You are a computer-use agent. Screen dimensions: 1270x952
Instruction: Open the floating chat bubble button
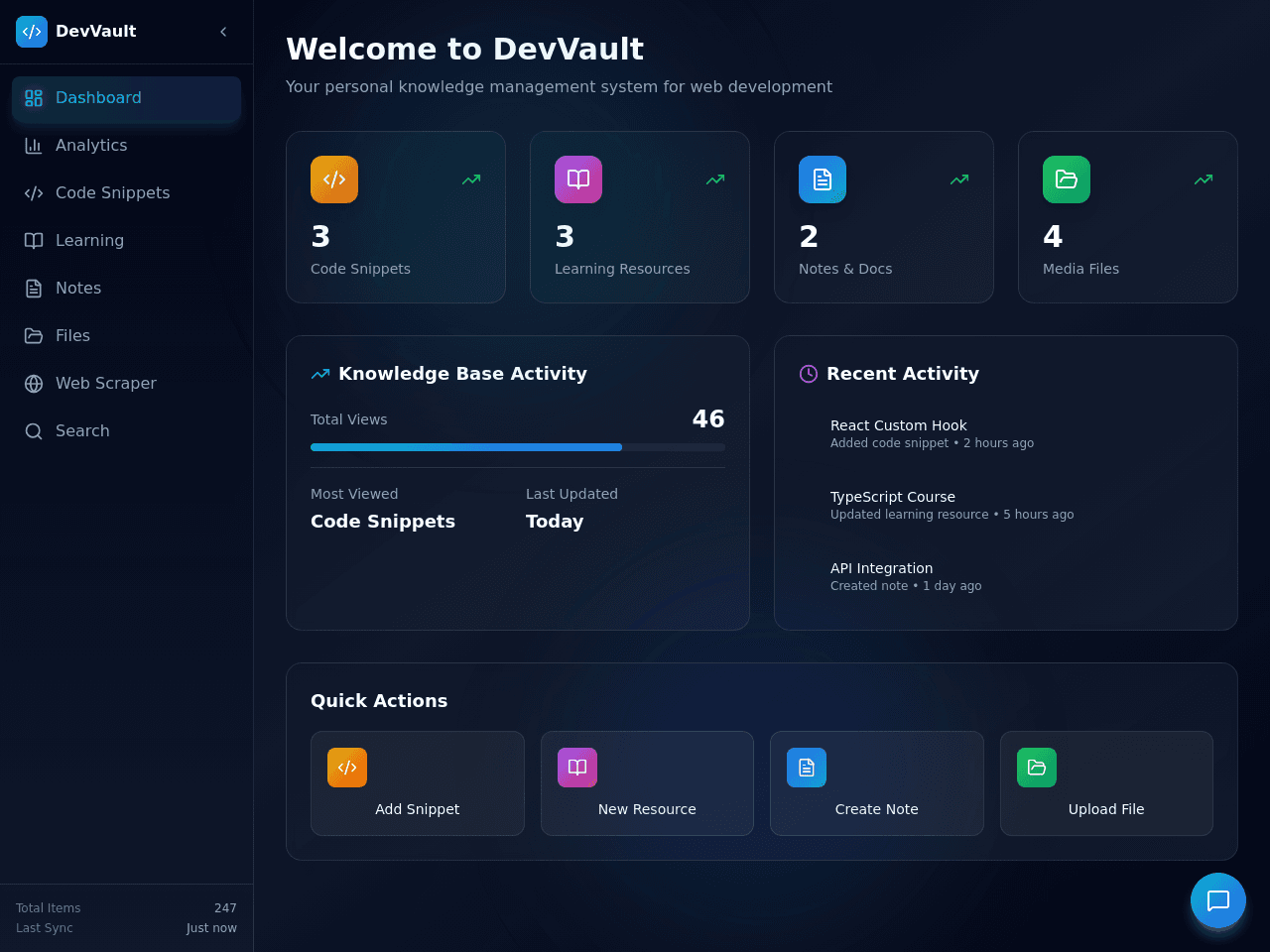point(1218,900)
